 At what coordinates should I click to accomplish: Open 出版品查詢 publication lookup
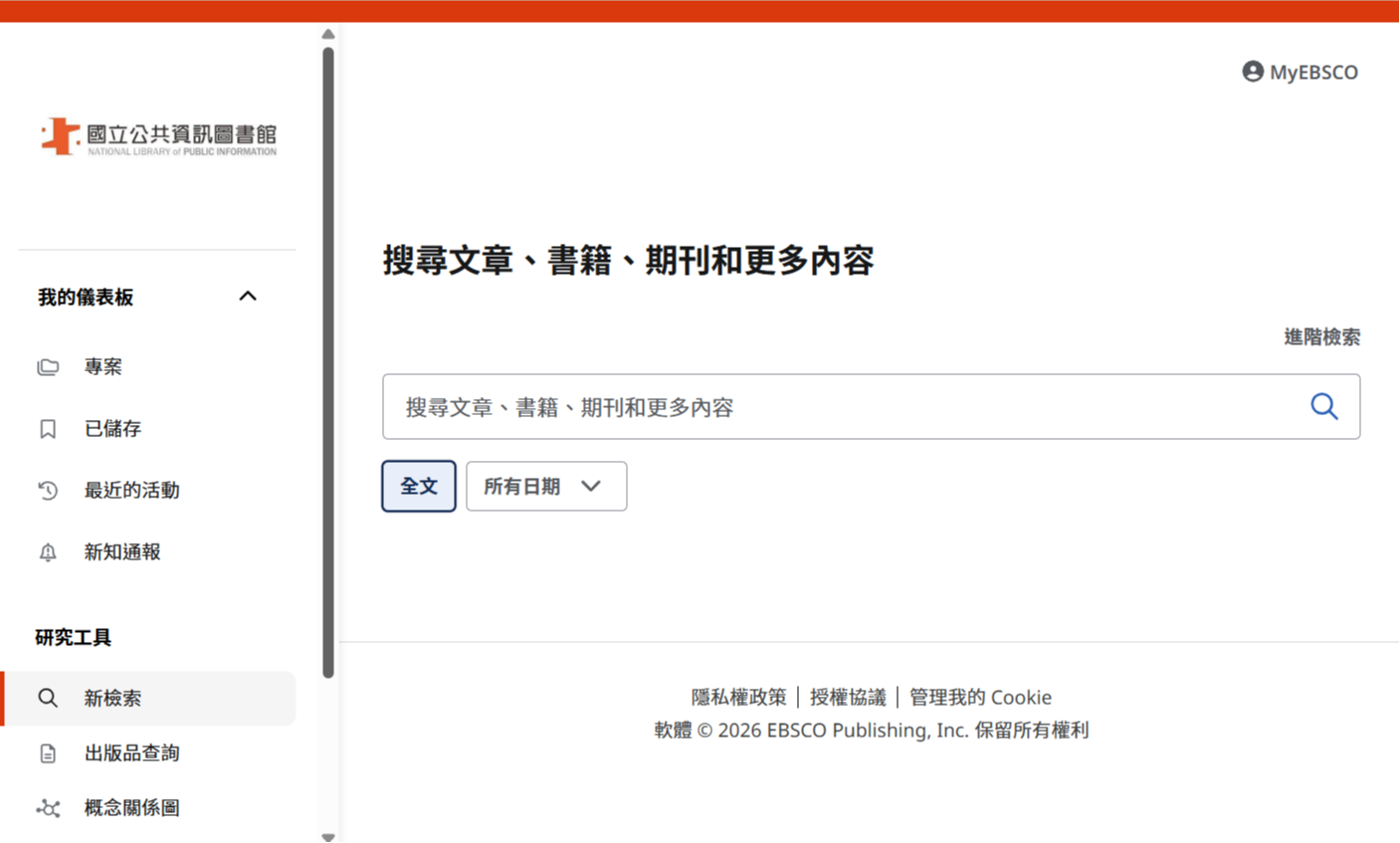coord(132,753)
